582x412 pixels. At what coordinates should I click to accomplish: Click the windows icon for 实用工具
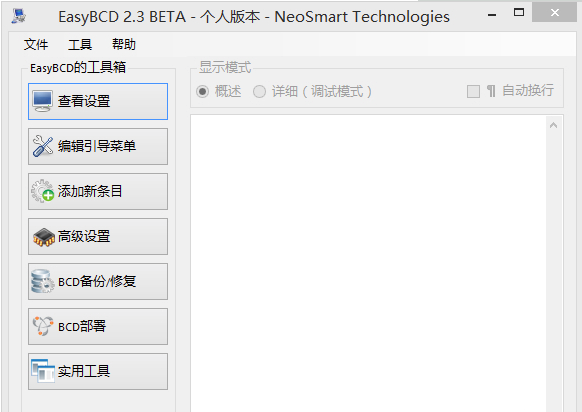click(x=43, y=371)
